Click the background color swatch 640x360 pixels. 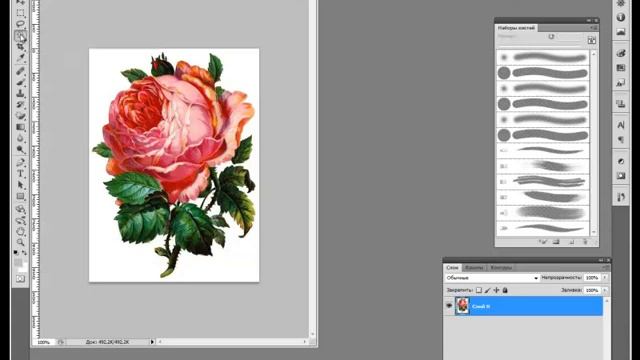tap(24, 268)
